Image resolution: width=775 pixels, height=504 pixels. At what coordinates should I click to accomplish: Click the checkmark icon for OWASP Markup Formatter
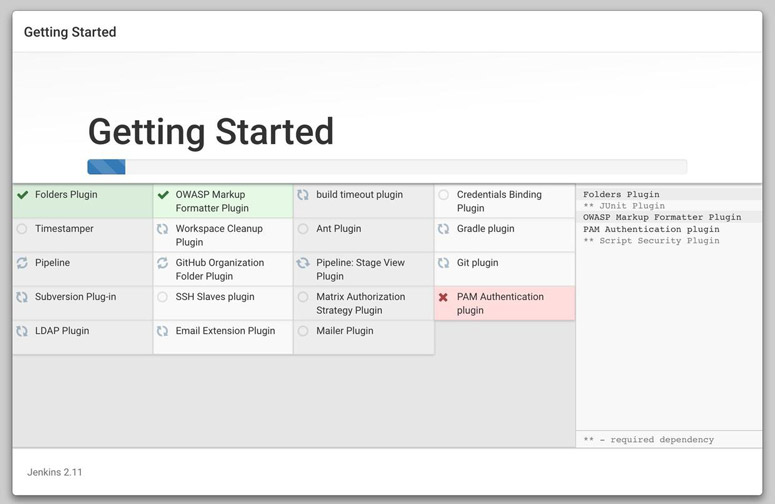coord(163,195)
